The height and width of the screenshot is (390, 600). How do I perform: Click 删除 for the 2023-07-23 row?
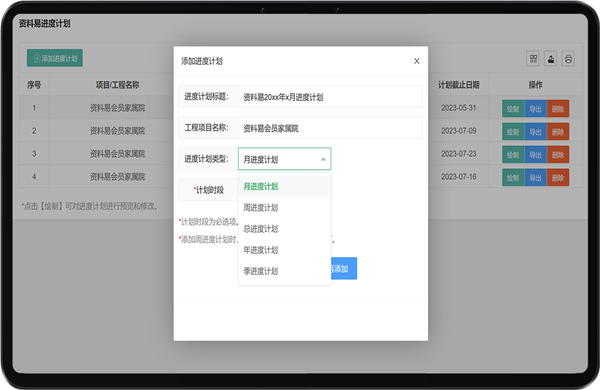[558, 155]
